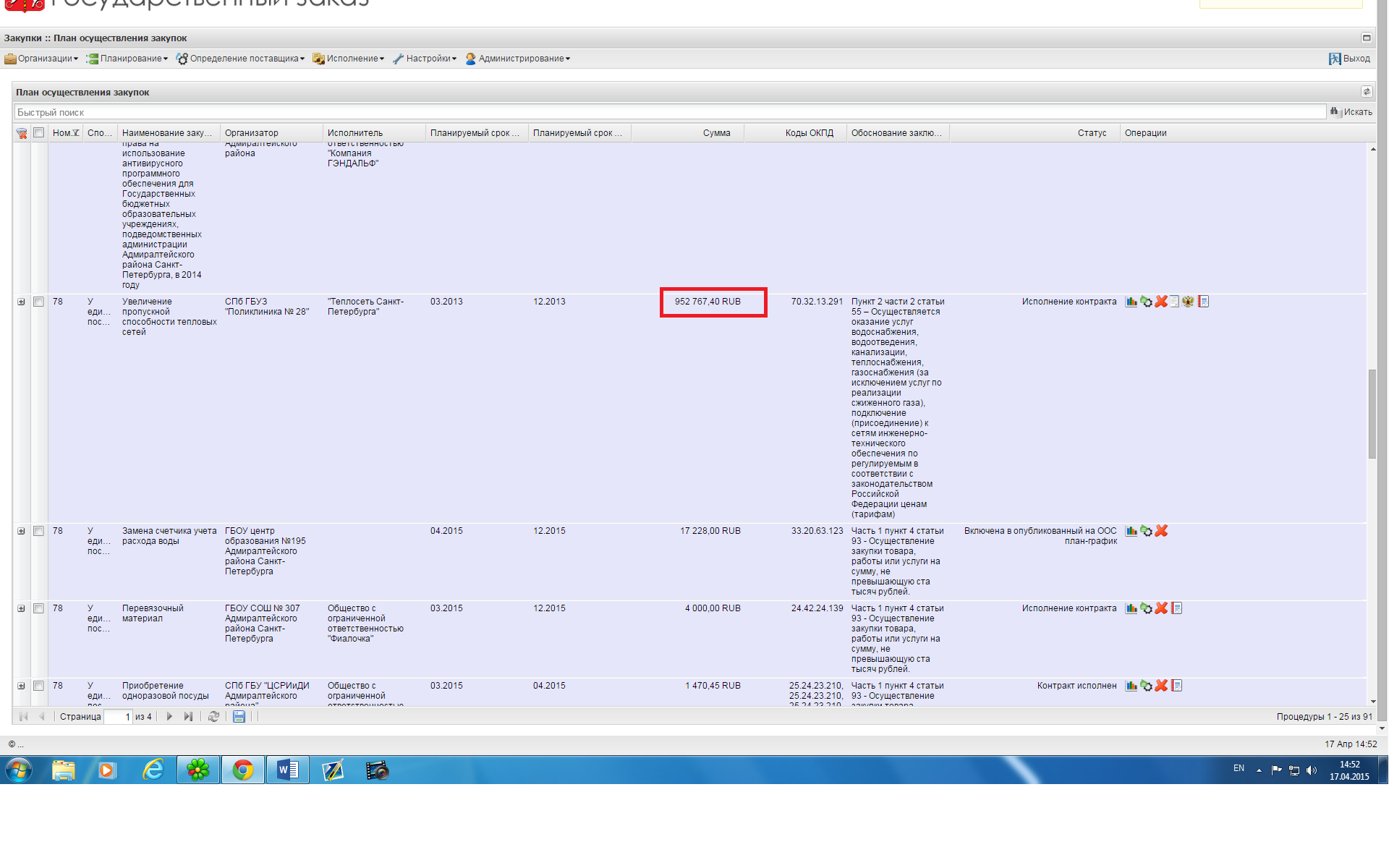
Task: Open chart icon for 4 000,00 RUB row
Action: [1131, 608]
